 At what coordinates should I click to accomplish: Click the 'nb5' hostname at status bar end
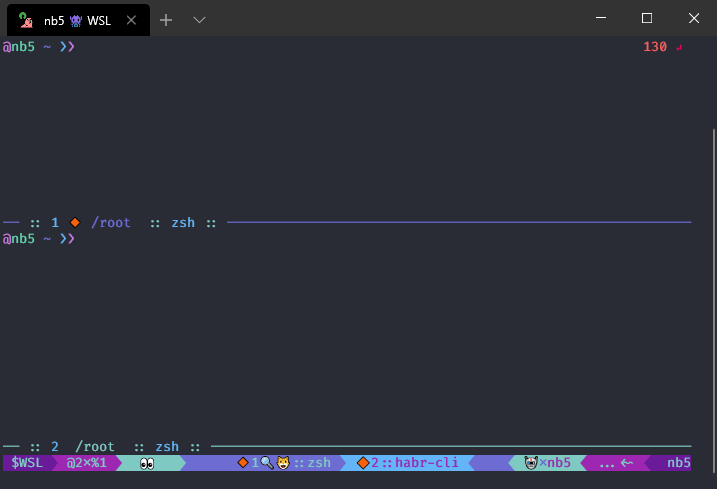click(x=679, y=463)
